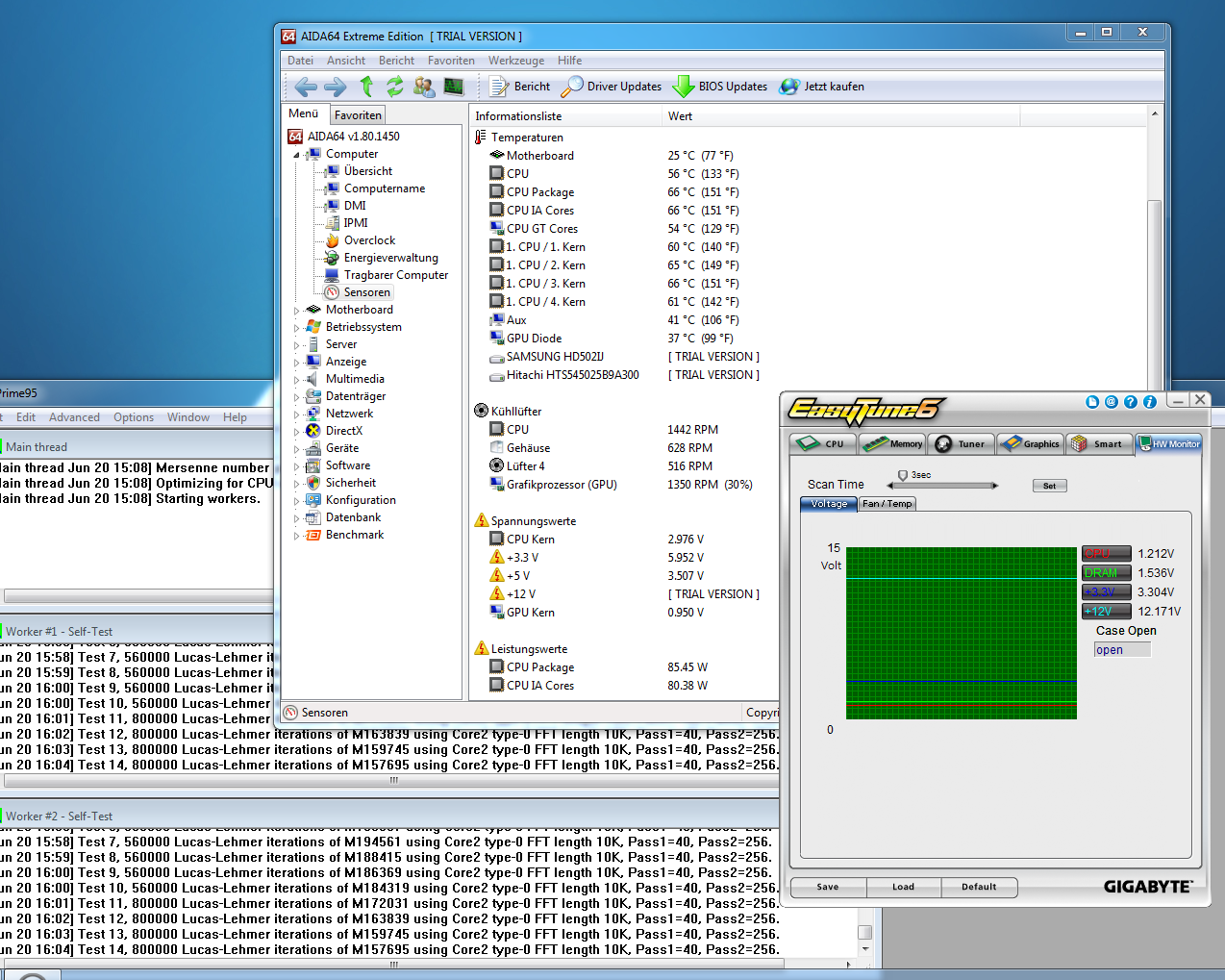Open the EasyTune6 CPU tab
The image size is (1225, 980).
pos(823,443)
